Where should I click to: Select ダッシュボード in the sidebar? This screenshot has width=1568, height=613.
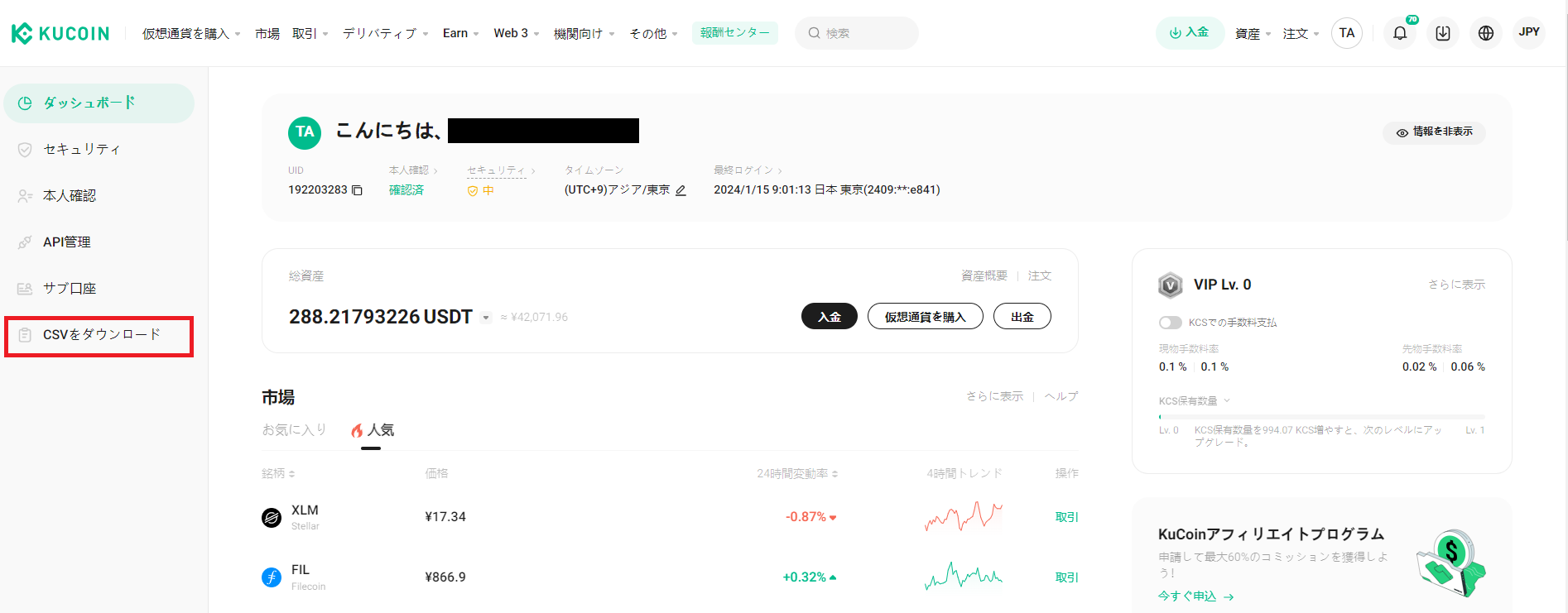[99, 103]
